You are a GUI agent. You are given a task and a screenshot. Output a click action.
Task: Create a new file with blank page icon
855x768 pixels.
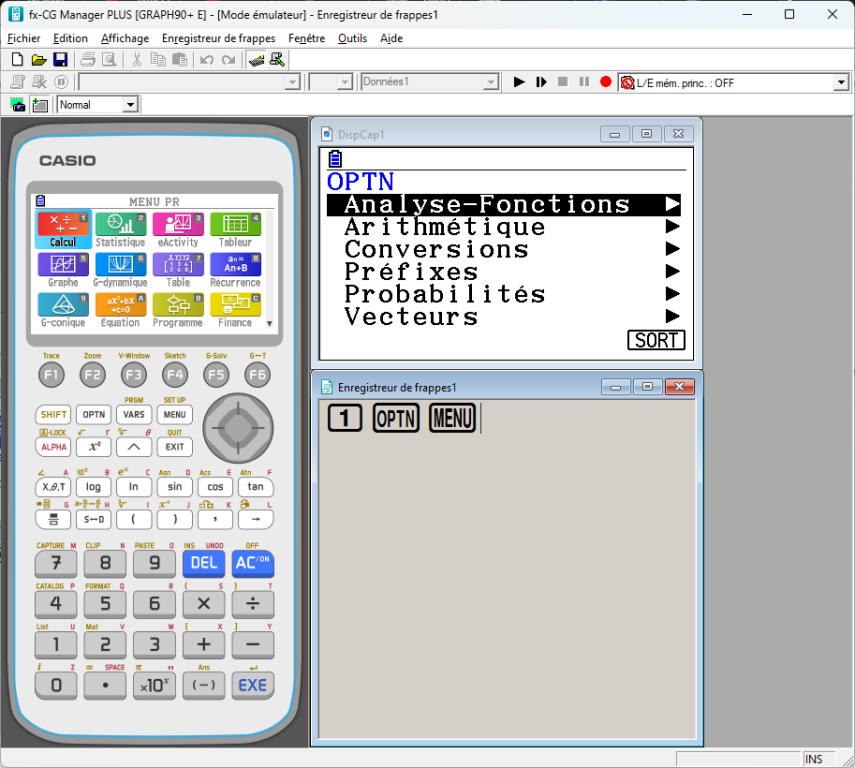point(17,59)
